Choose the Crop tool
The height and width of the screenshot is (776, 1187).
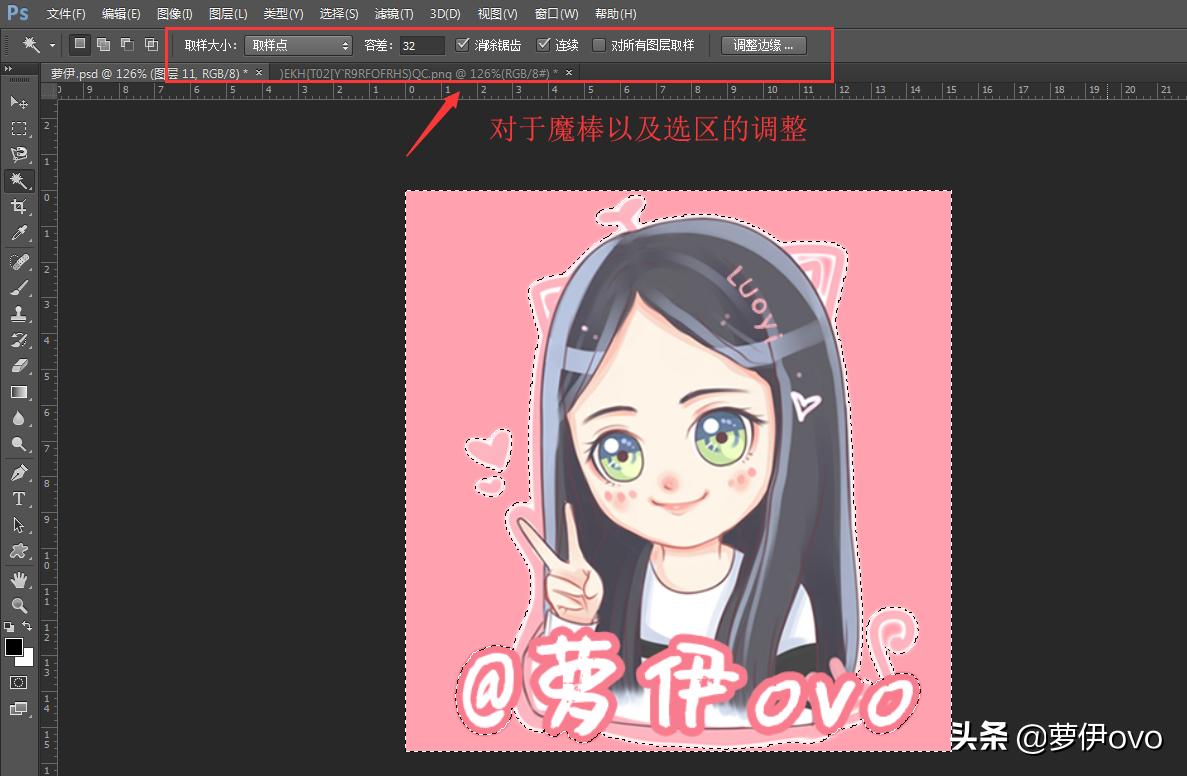coord(18,207)
